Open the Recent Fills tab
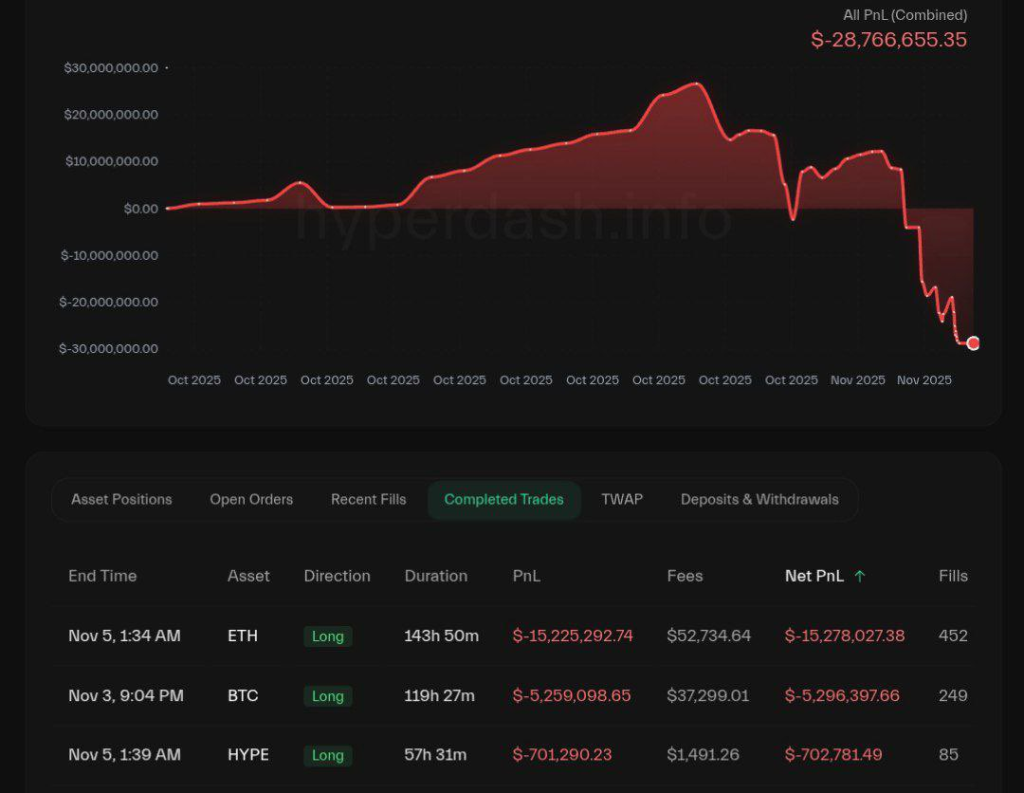Image resolution: width=1024 pixels, height=793 pixels. [368, 499]
